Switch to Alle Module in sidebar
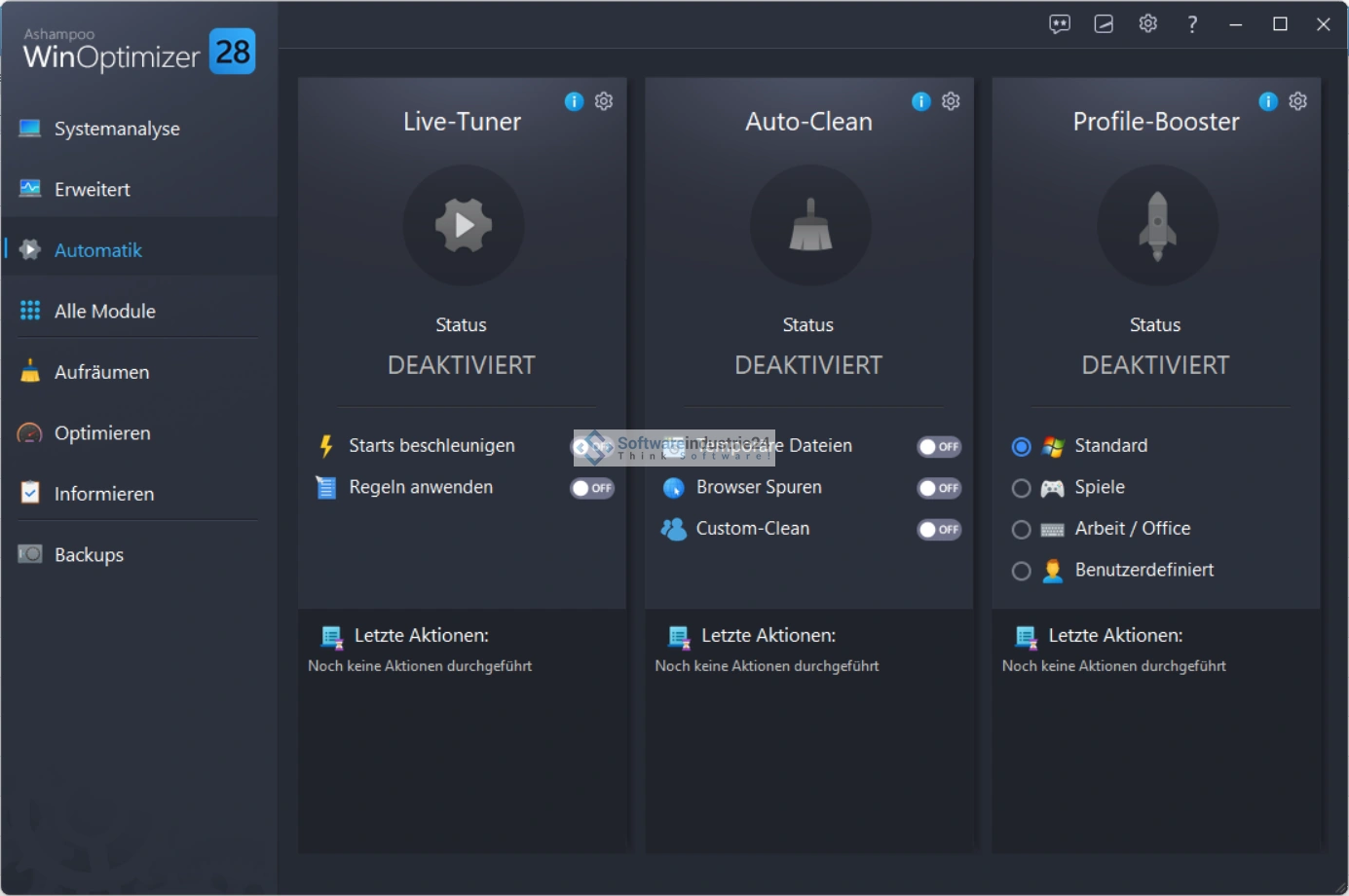1349x896 pixels. coord(105,311)
